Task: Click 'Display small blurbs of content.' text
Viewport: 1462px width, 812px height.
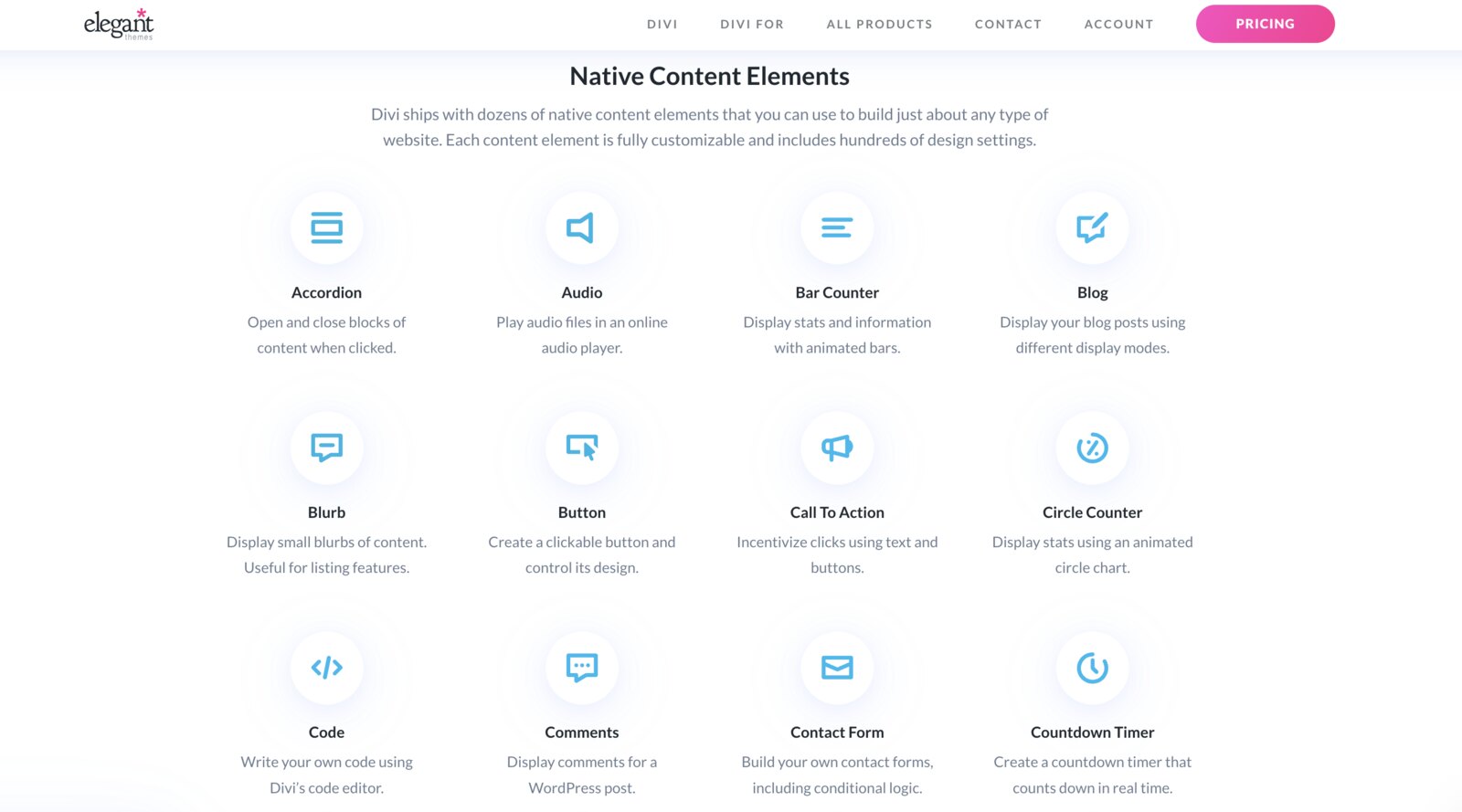Action: coord(326,543)
